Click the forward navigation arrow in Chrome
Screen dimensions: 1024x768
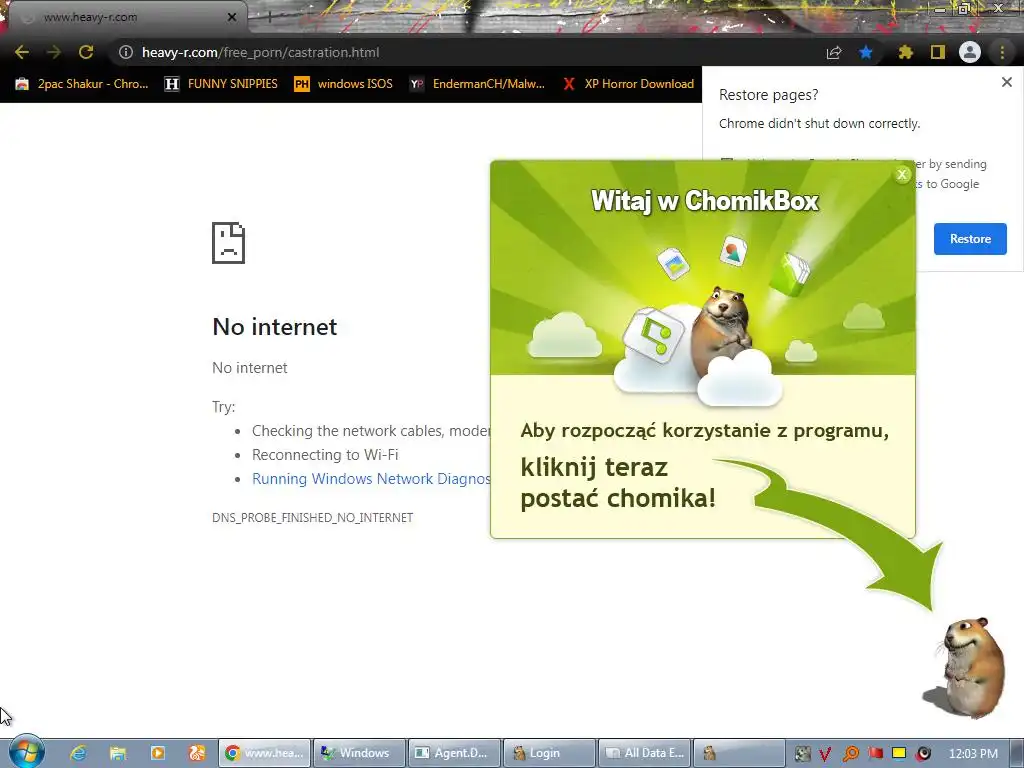pyautogui.click(x=54, y=52)
